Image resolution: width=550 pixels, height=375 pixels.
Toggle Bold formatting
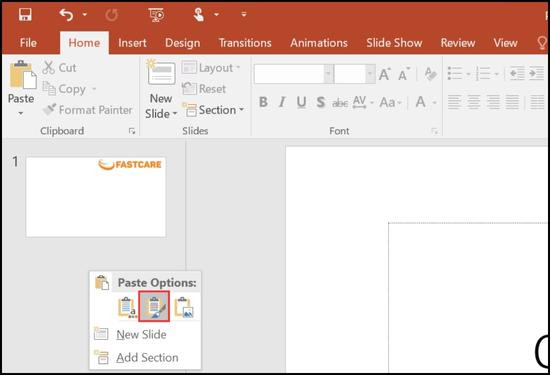(263, 102)
